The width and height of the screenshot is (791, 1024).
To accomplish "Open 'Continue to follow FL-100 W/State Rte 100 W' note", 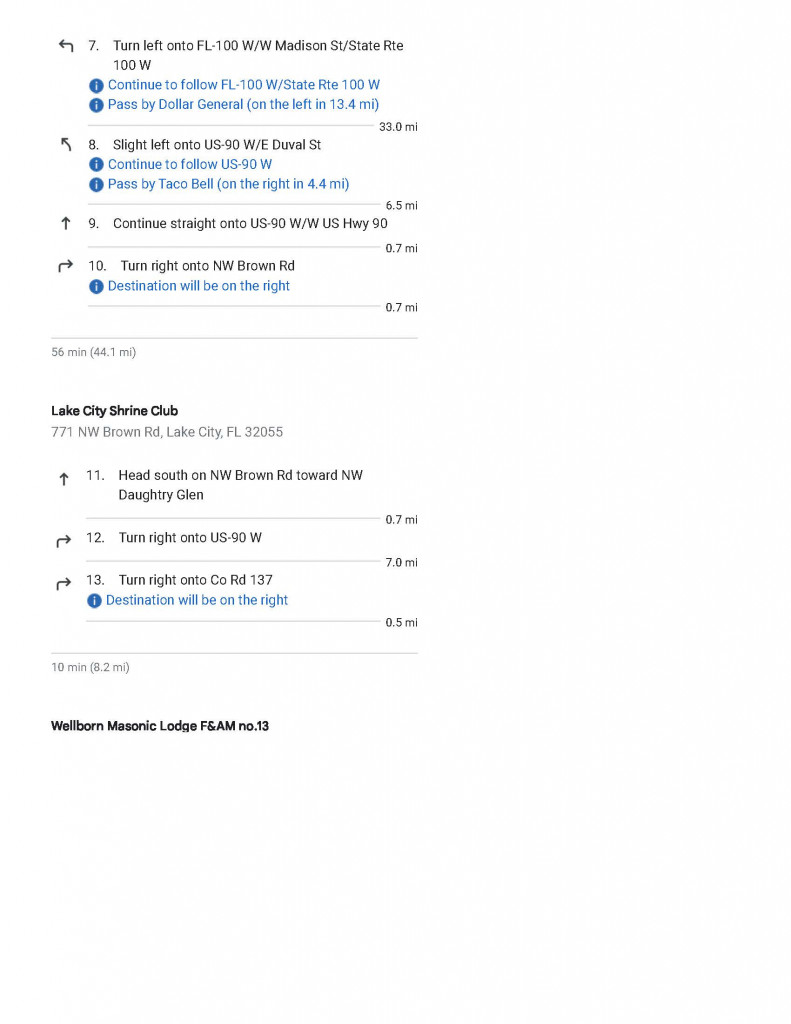I will pyautogui.click(x=244, y=85).
